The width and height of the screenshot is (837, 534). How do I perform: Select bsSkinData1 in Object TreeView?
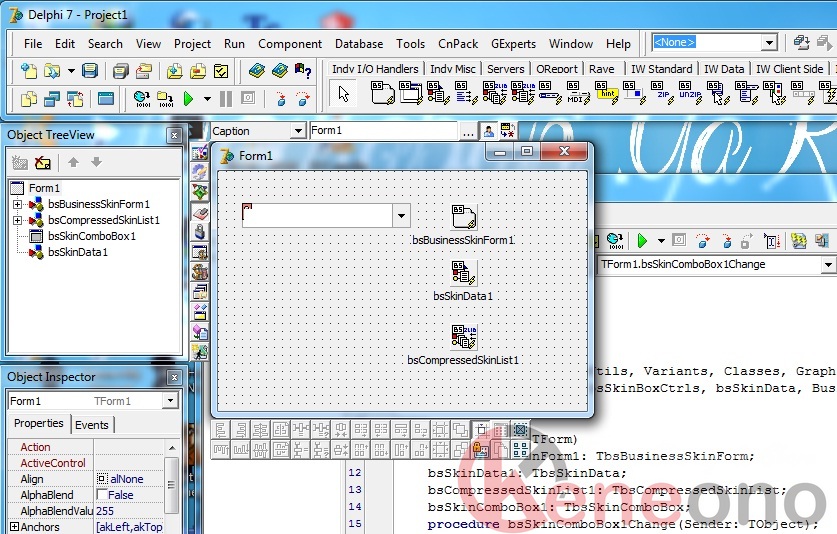(78, 252)
